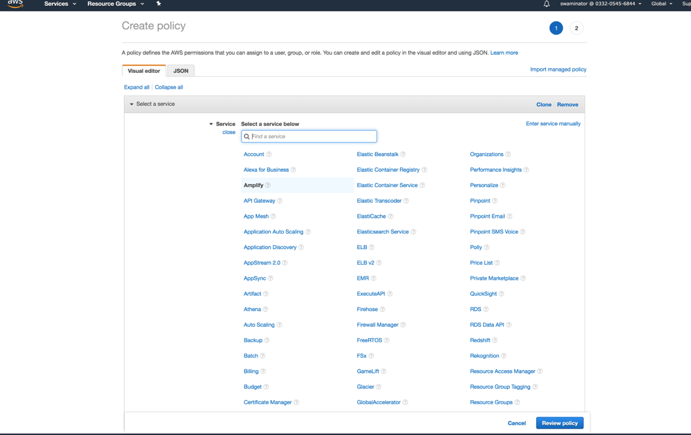
Task: Select RDS Data API service
Action: 487,325
